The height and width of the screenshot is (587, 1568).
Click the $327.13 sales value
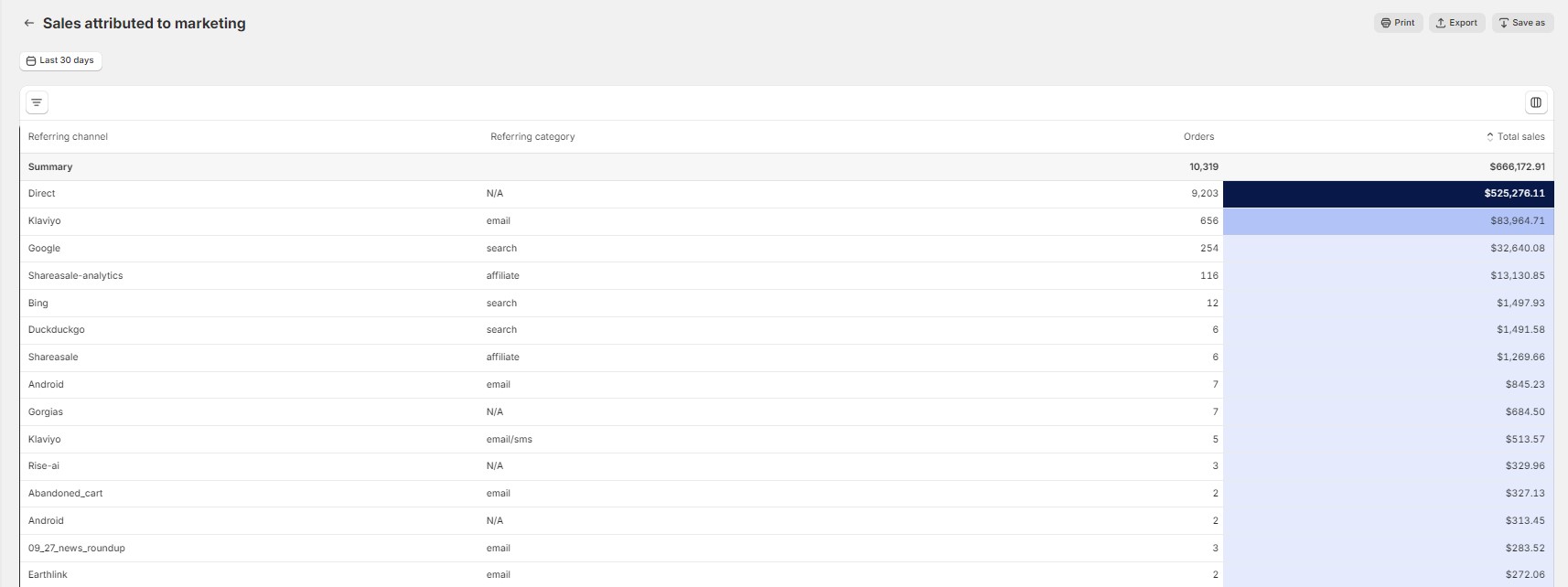pos(1525,493)
